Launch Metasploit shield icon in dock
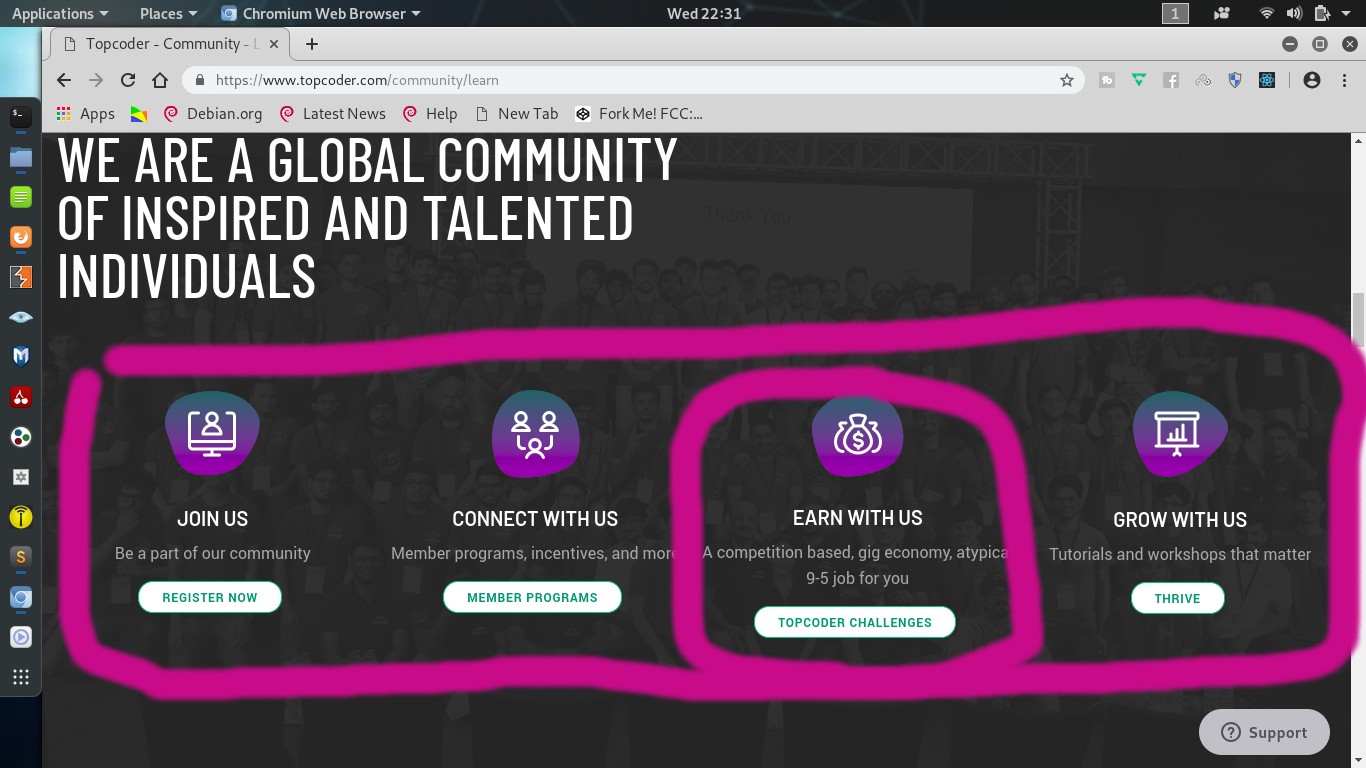This screenshot has width=1366, height=768. click(20, 357)
